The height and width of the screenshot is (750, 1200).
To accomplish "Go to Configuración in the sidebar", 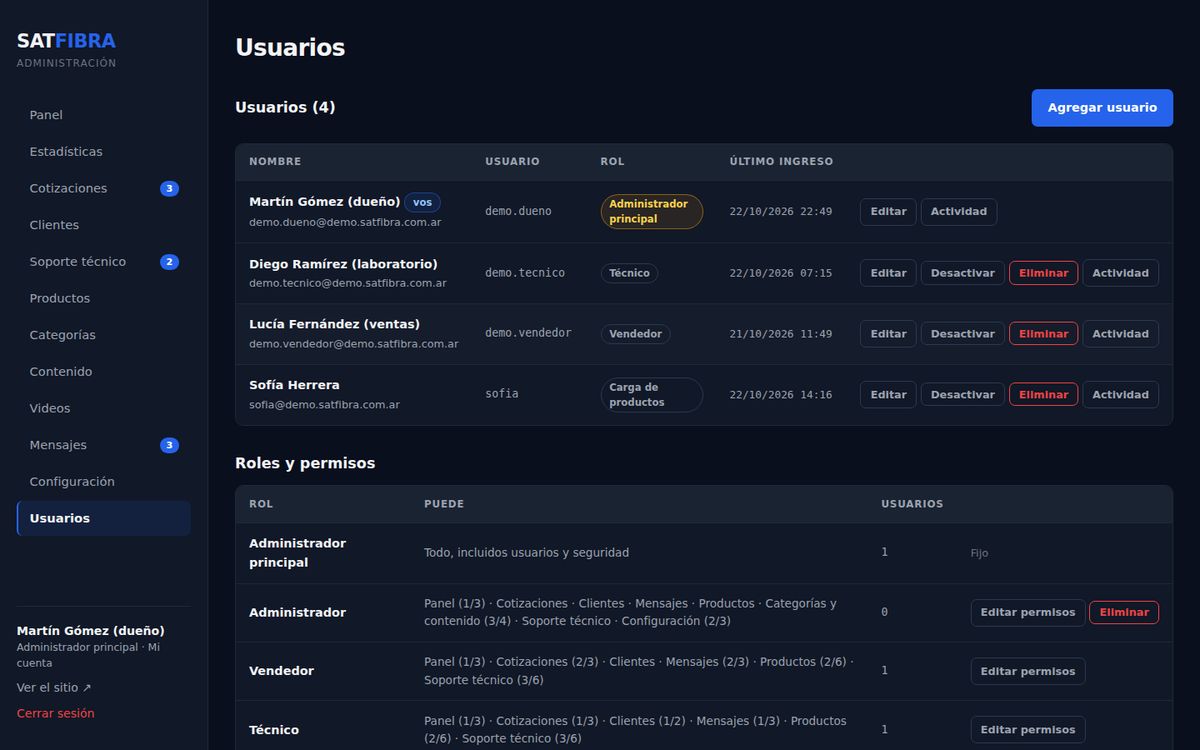I will [x=103, y=482].
